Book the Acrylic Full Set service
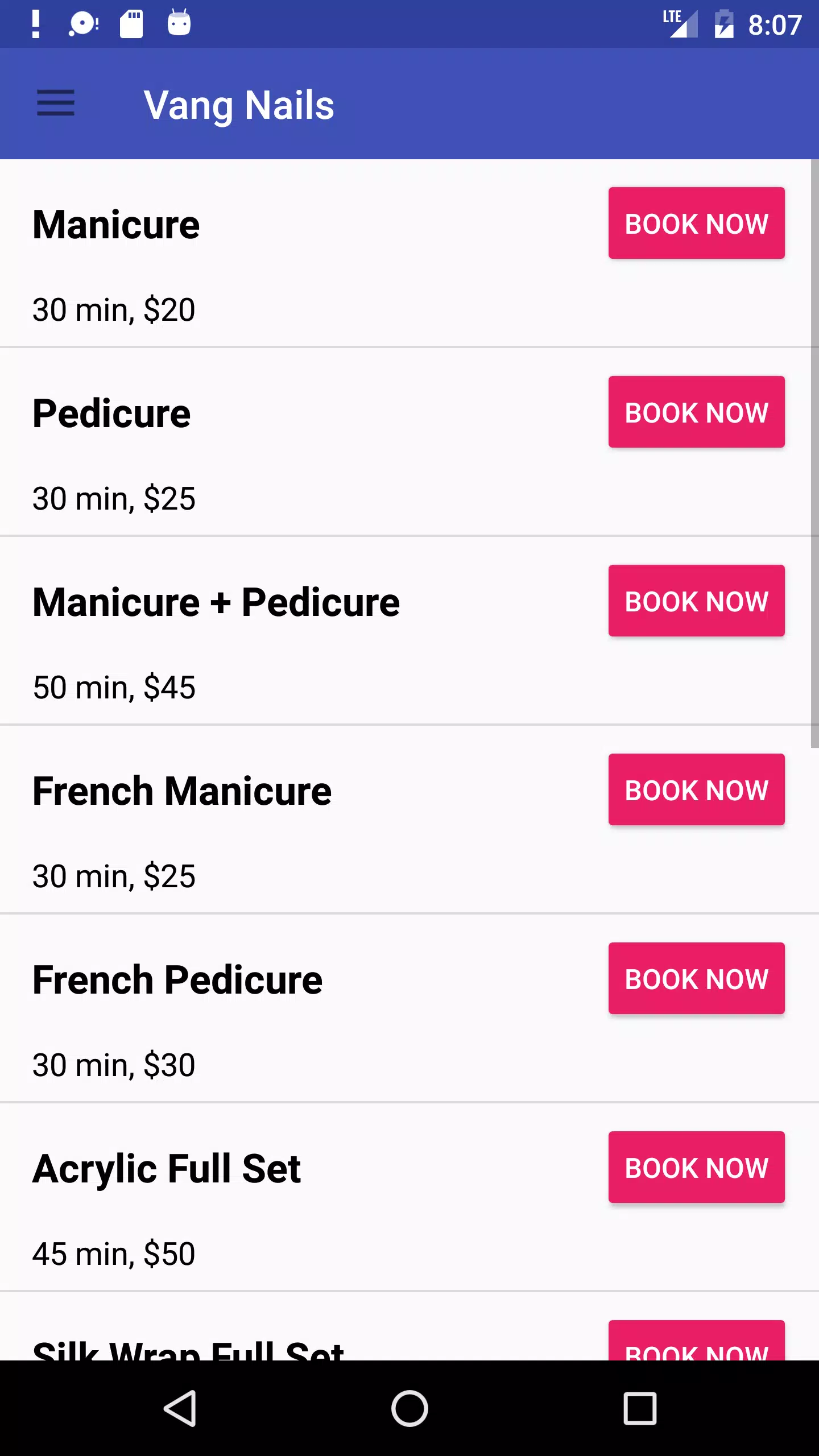Screen dimensions: 819x1456 (x=696, y=1167)
